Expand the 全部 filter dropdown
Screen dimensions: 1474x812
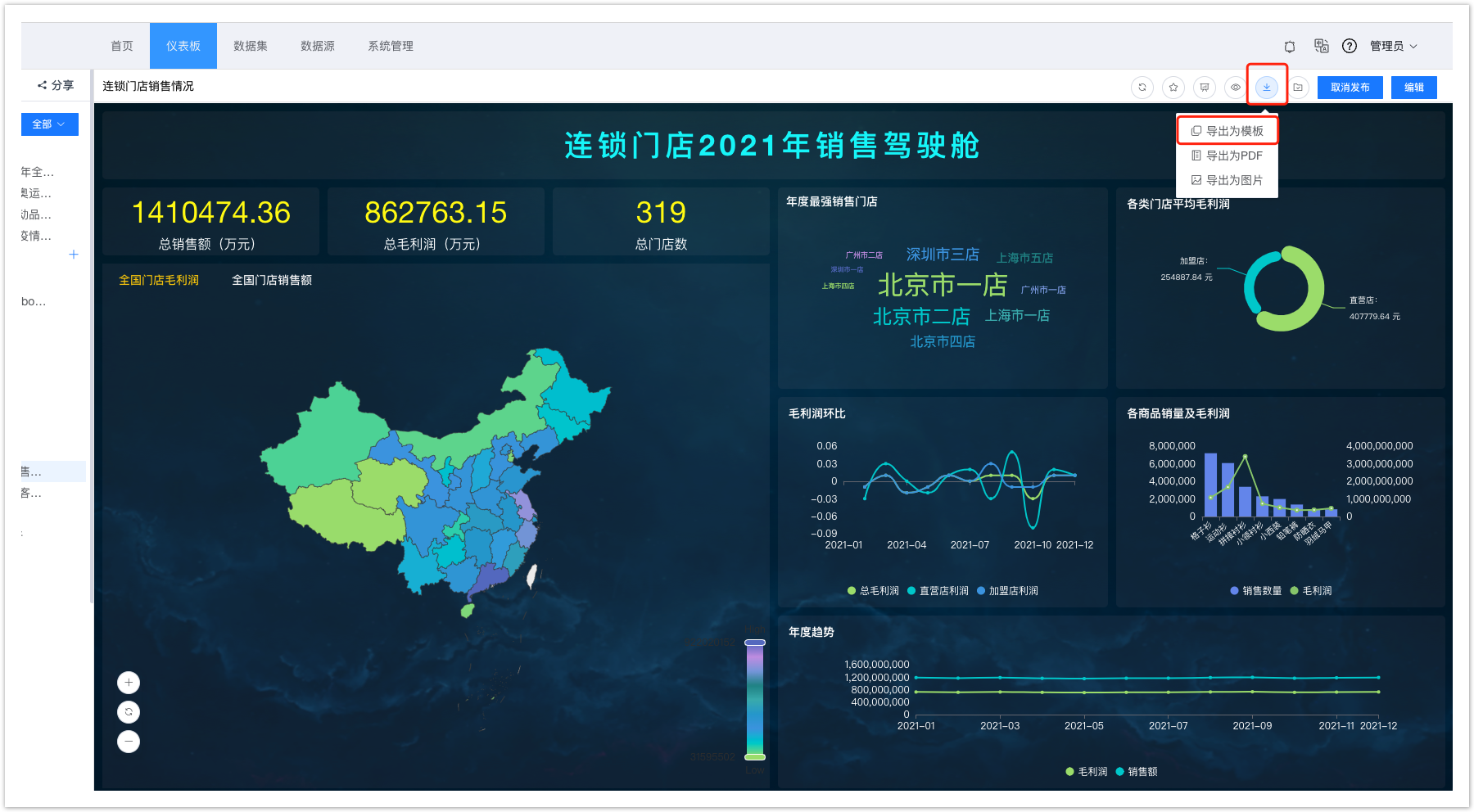pos(49,124)
